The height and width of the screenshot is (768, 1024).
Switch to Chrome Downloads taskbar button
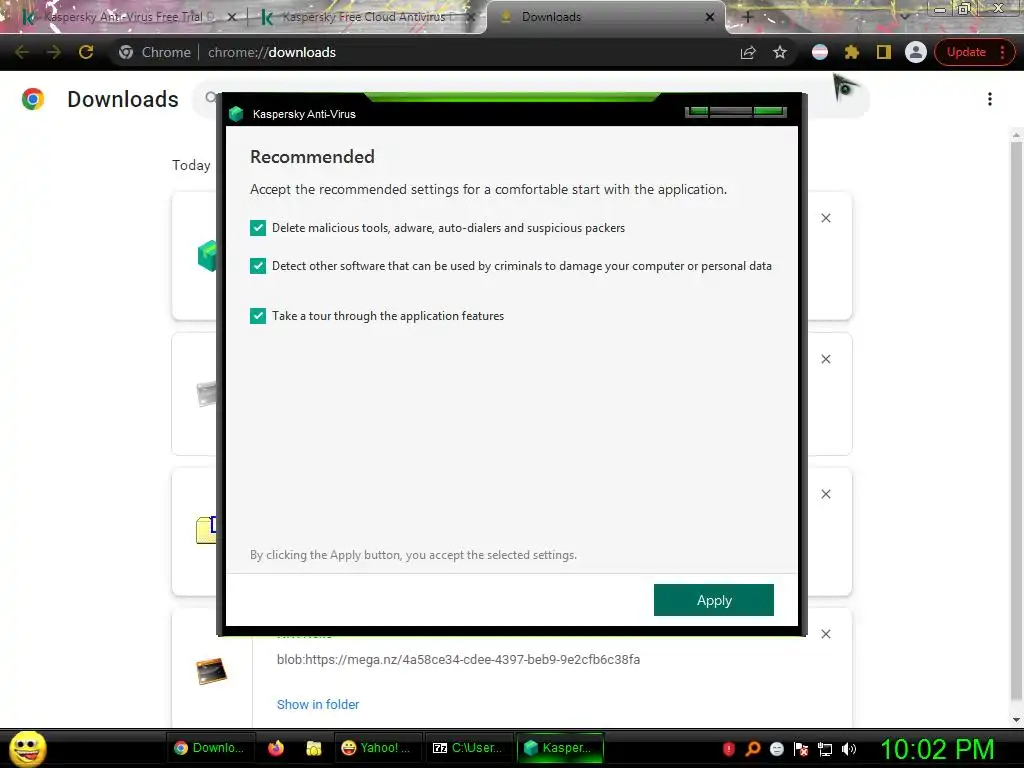coord(209,748)
